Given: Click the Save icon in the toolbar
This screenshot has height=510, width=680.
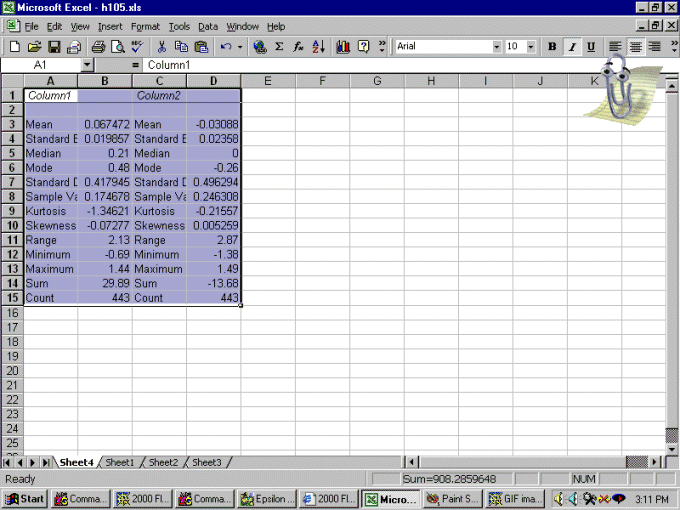Looking at the screenshot, I should tap(54, 47).
